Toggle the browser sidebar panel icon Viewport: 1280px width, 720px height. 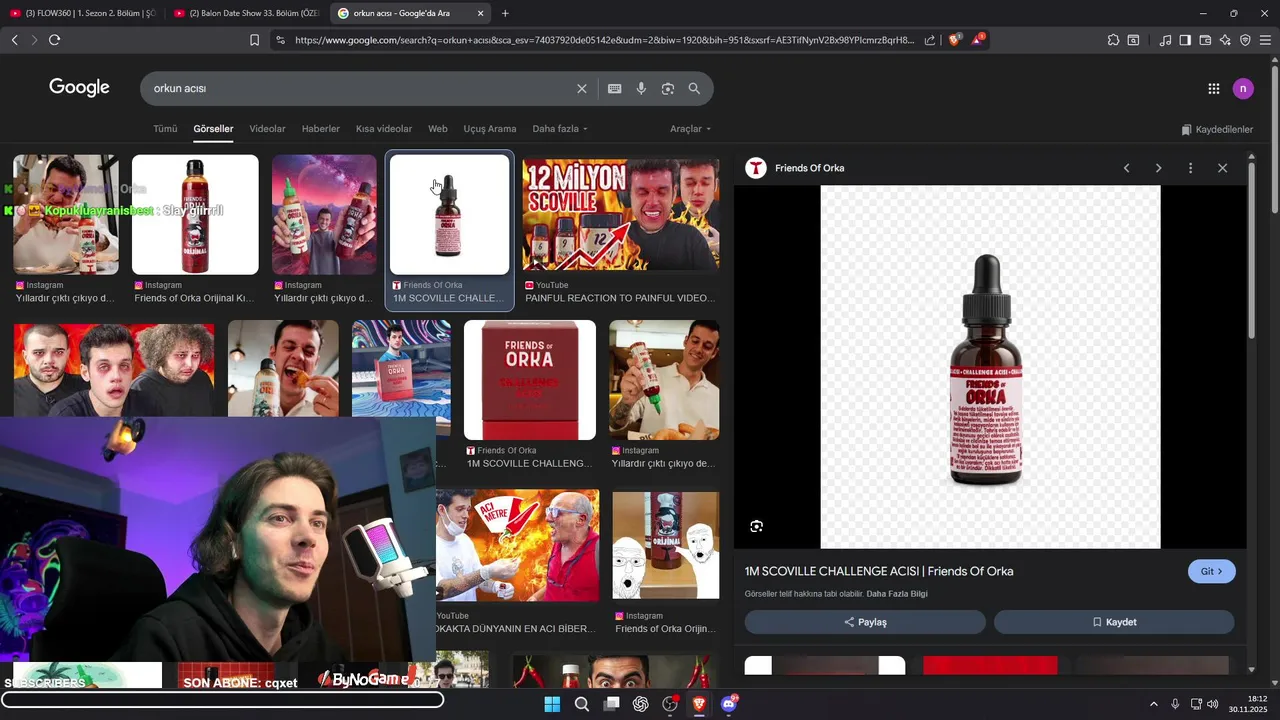pyautogui.click(x=1185, y=40)
